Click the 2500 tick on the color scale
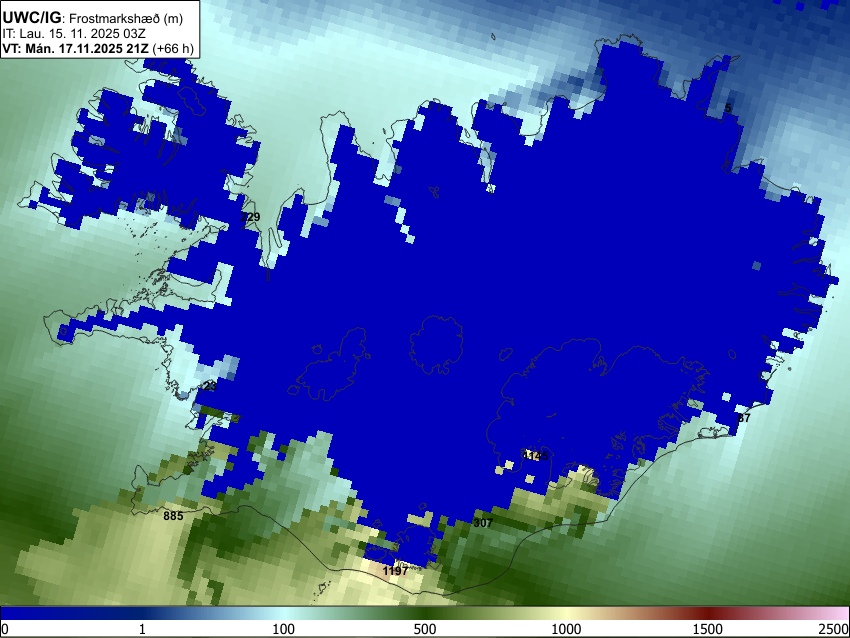 click(x=834, y=629)
